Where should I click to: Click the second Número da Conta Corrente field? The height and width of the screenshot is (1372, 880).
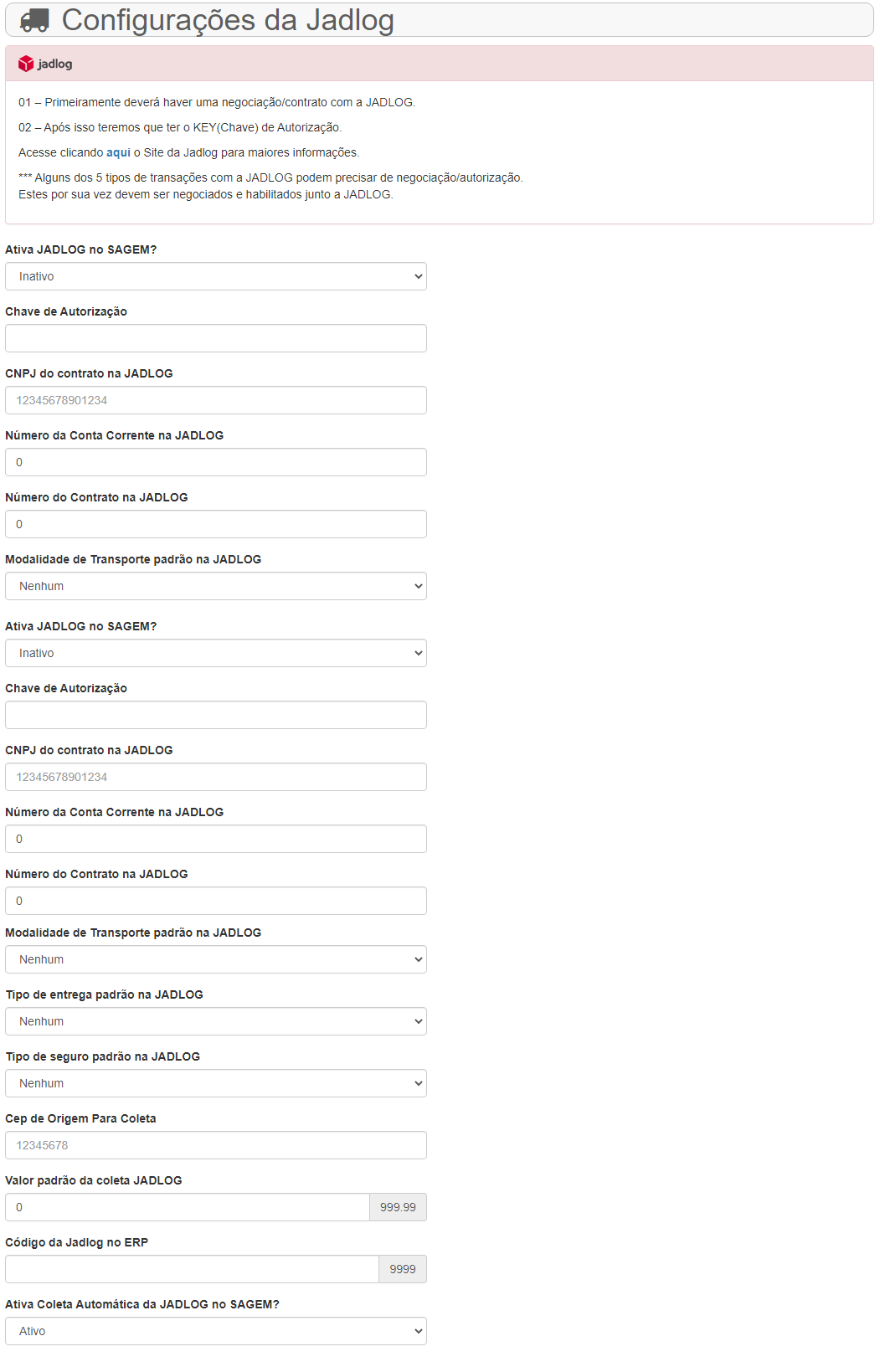click(216, 839)
